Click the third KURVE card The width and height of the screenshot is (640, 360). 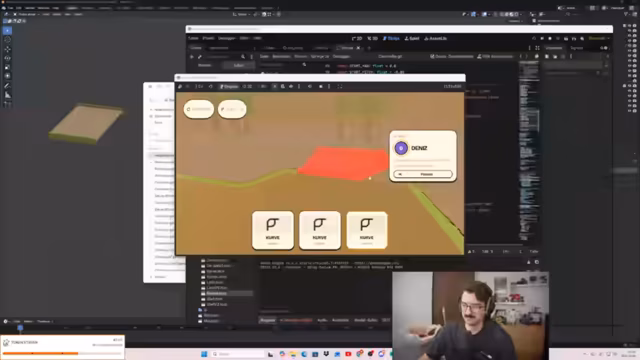click(x=367, y=230)
